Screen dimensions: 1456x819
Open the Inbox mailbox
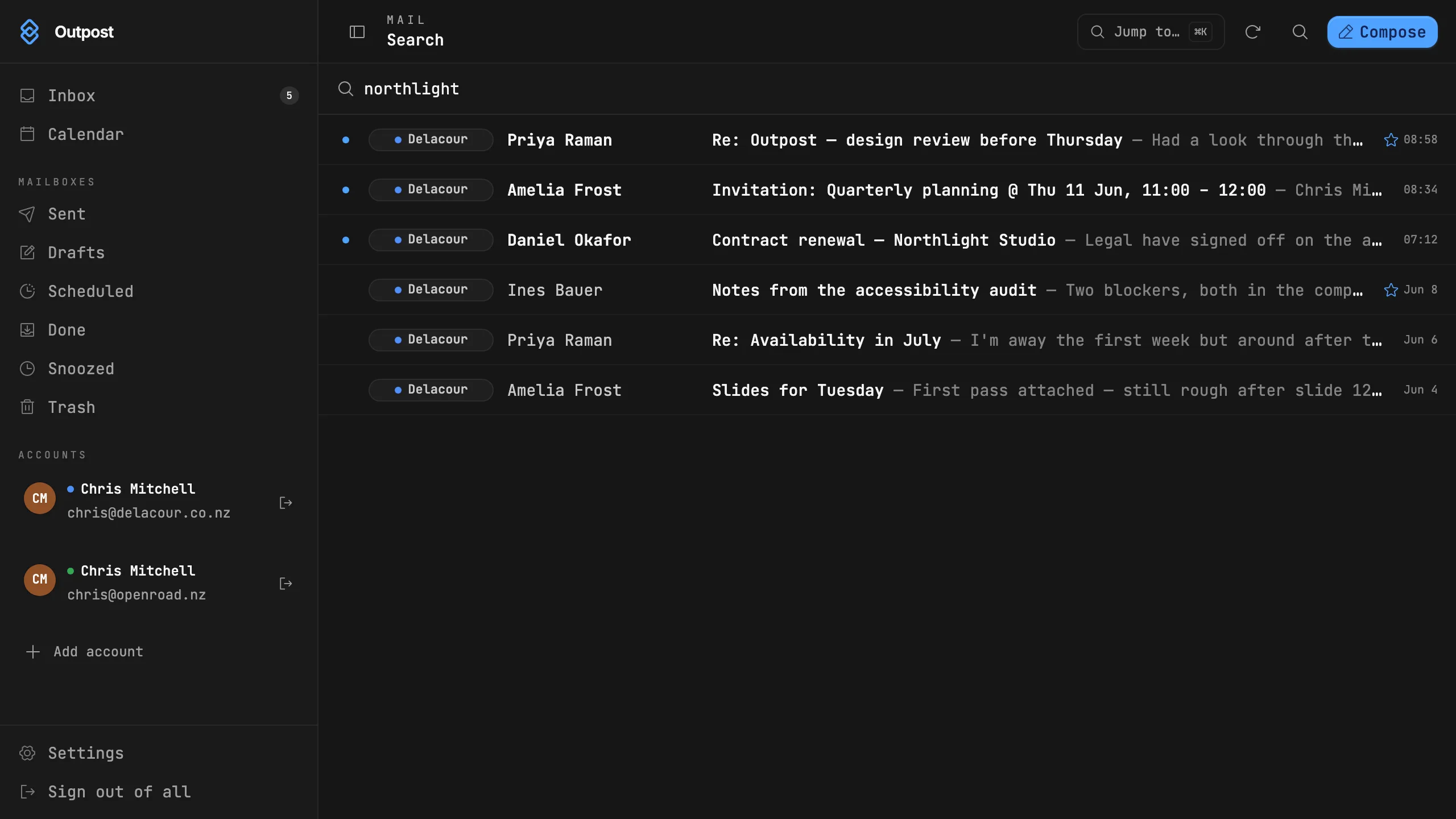[159, 96]
